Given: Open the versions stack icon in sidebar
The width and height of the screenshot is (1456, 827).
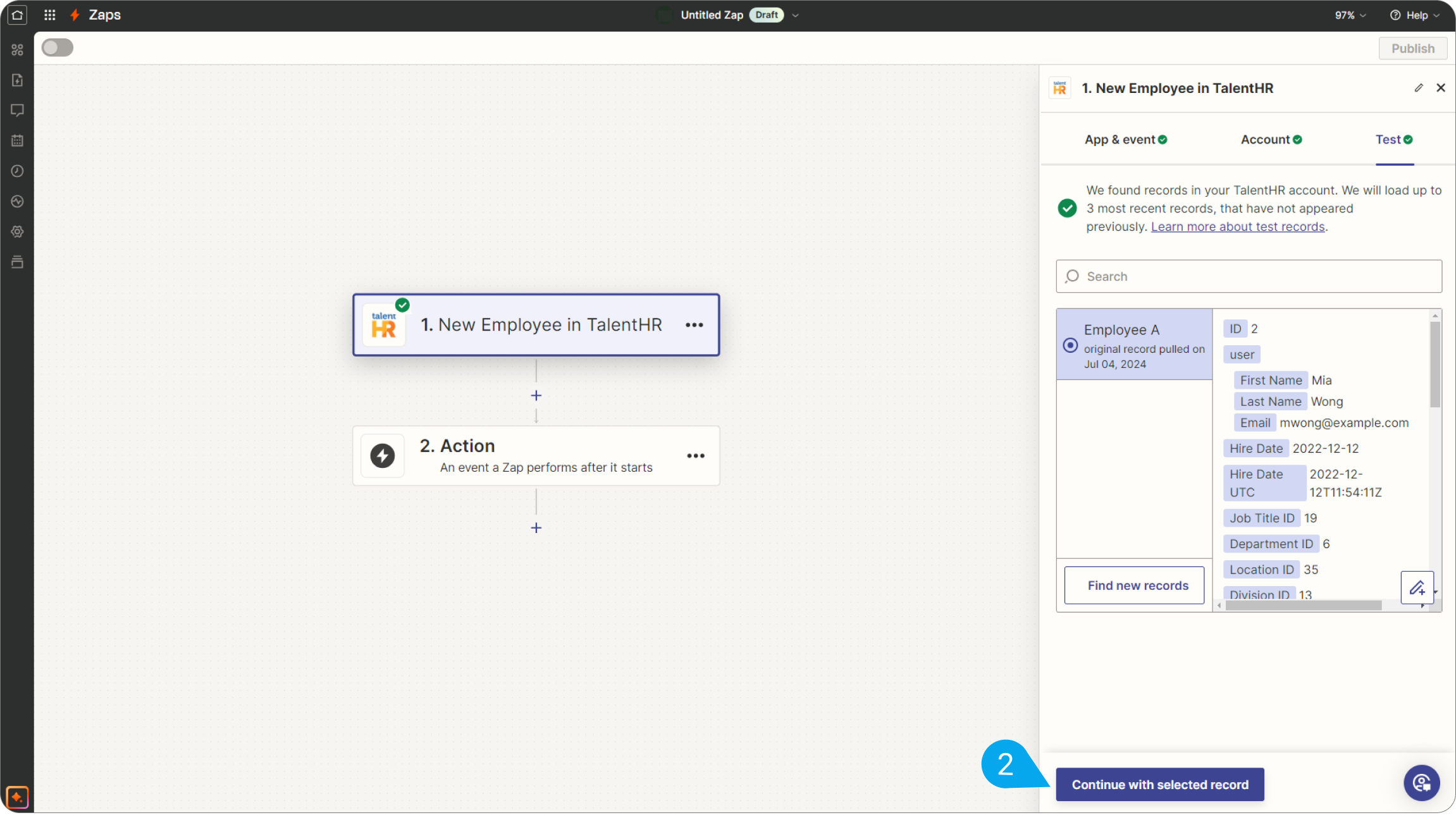Looking at the screenshot, I should (x=17, y=262).
